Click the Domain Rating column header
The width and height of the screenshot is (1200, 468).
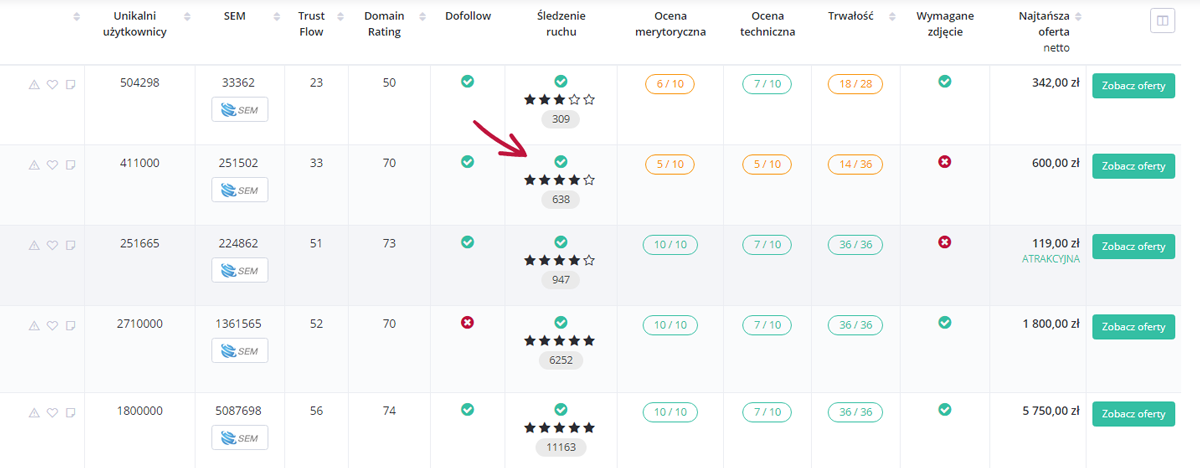click(x=383, y=24)
